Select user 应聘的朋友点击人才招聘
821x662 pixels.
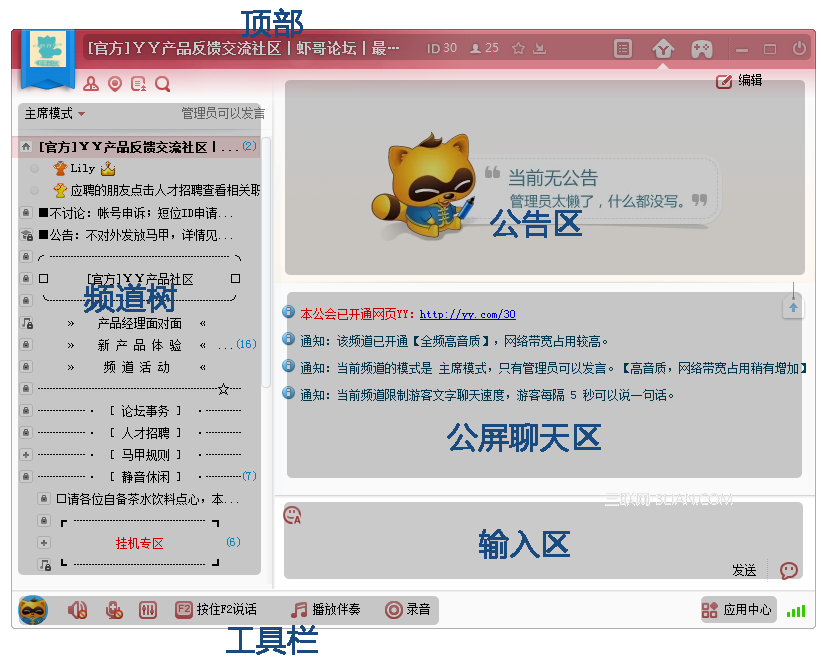tap(156, 190)
